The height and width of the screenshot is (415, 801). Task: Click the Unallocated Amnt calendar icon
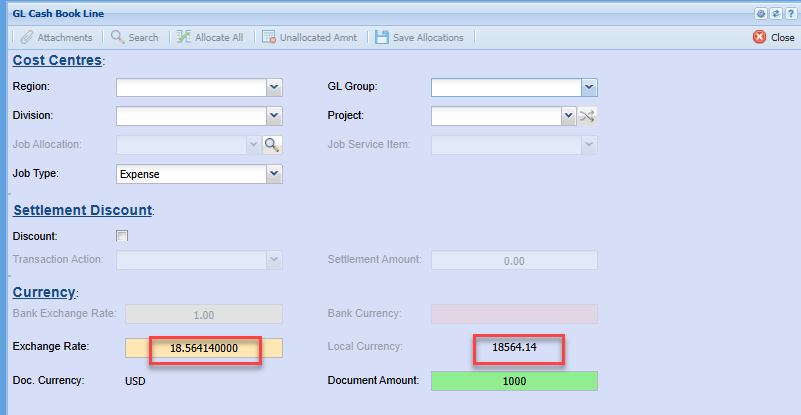[269, 37]
